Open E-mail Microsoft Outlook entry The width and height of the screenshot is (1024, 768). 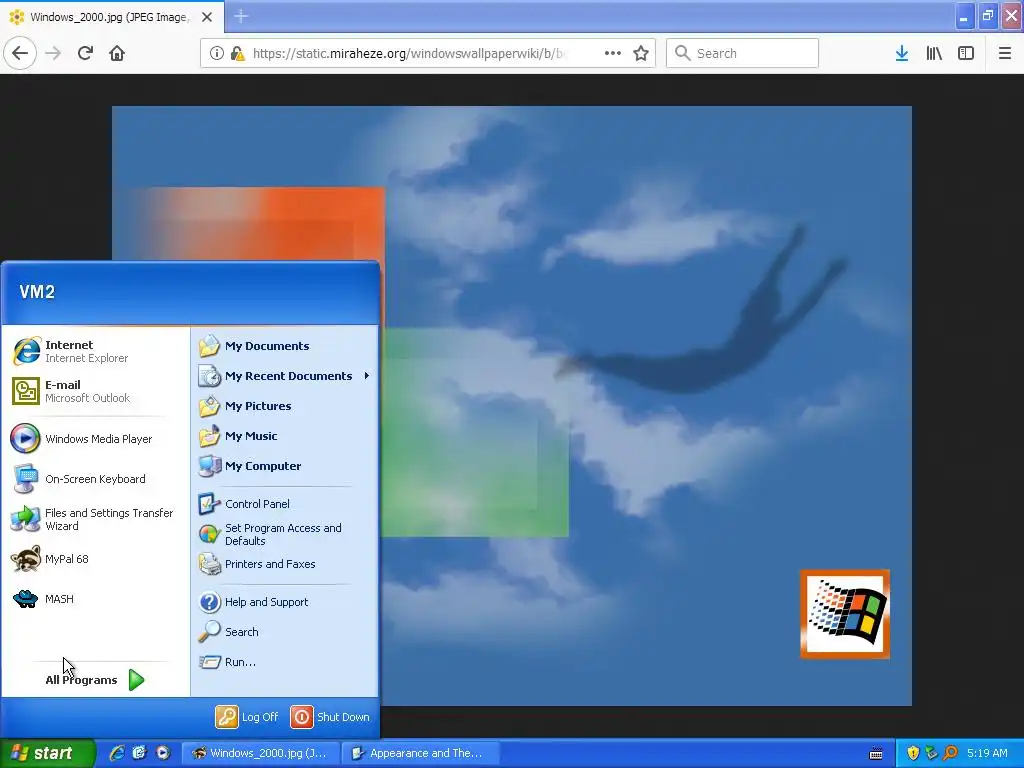pyautogui.click(x=95, y=391)
